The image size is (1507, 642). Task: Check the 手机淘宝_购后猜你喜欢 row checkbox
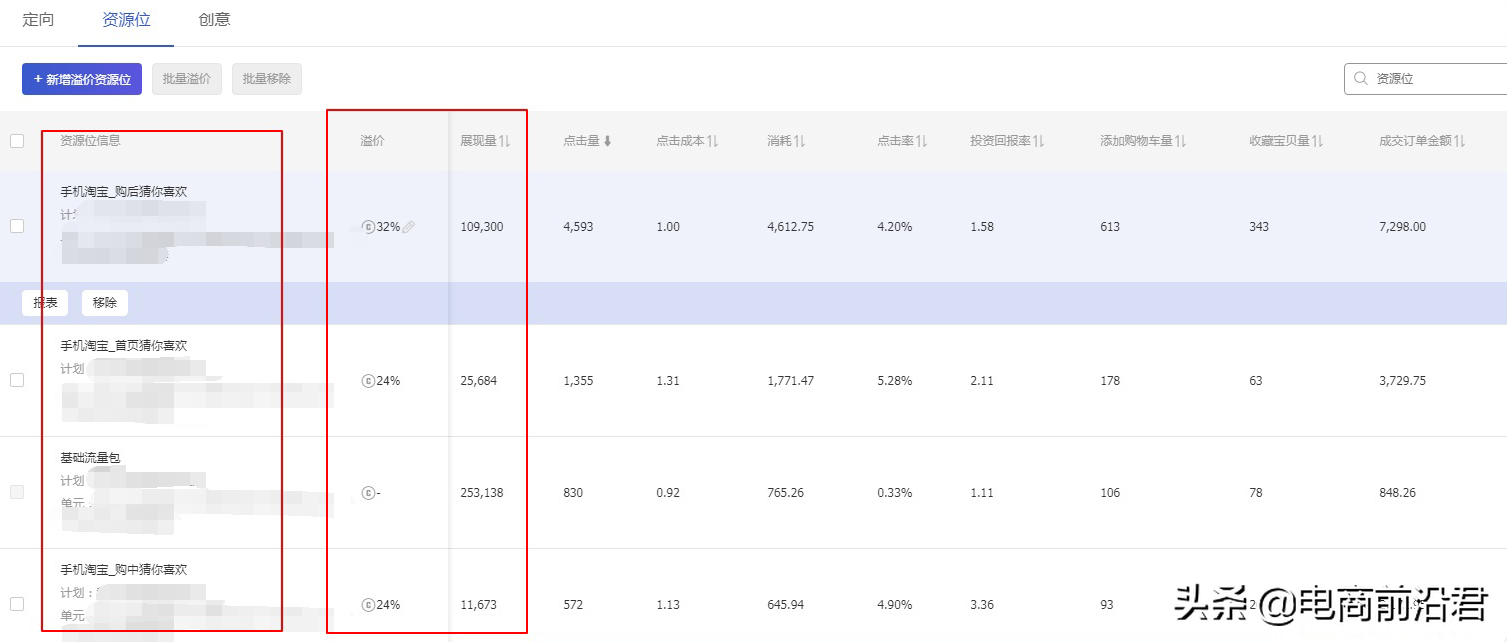coord(16,226)
